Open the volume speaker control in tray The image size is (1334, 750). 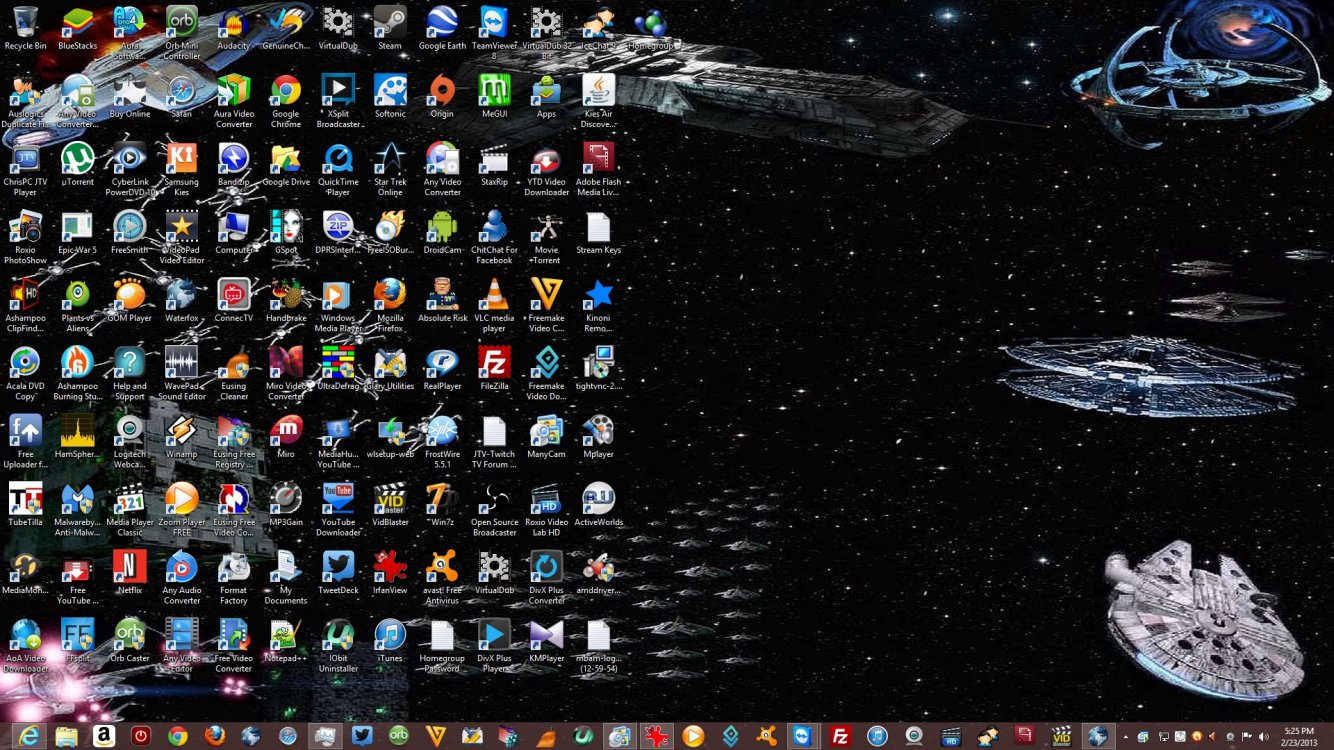pos(1264,737)
